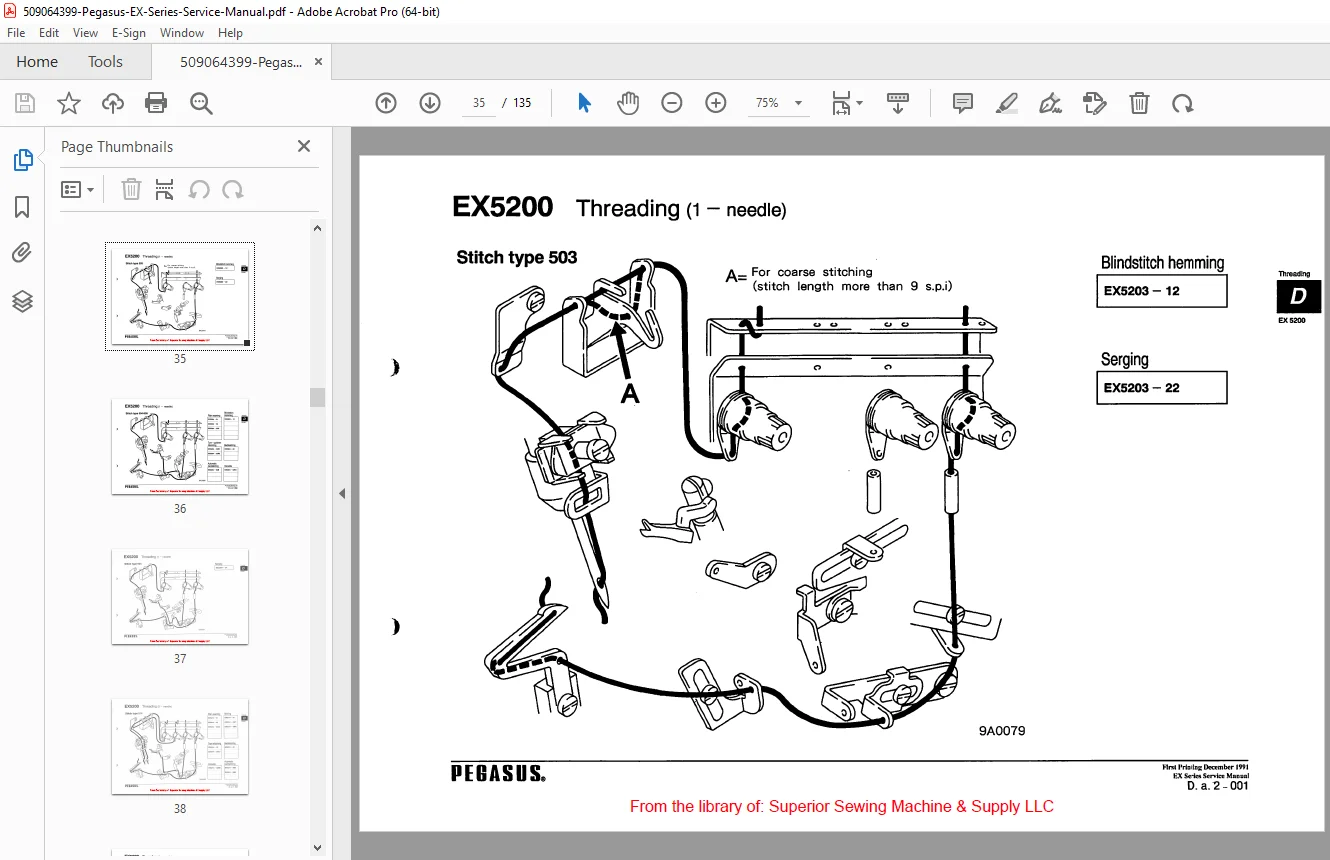Viewport: 1330px width, 860px height.
Task: Open the fit page options icon
Action: 847,103
